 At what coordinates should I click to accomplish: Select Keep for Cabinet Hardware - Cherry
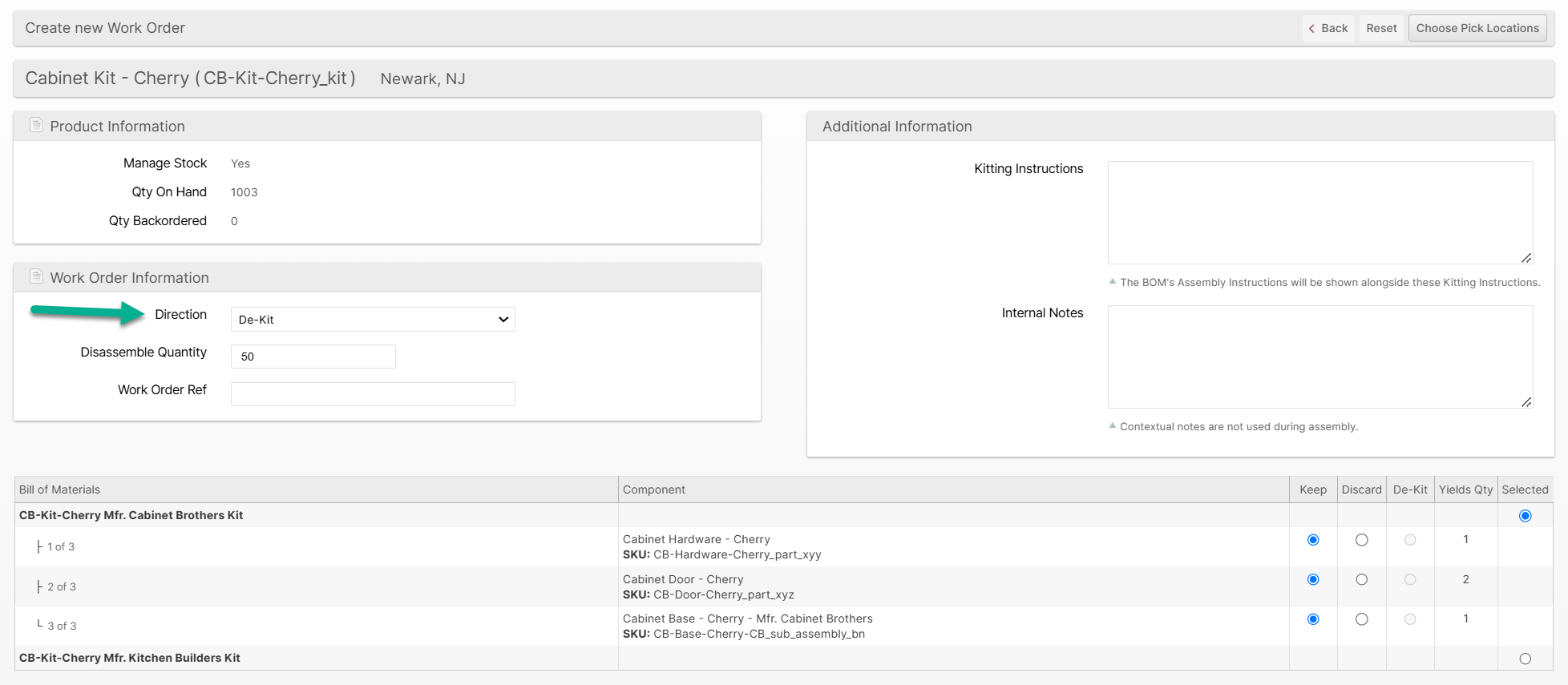tap(1313, 540)
